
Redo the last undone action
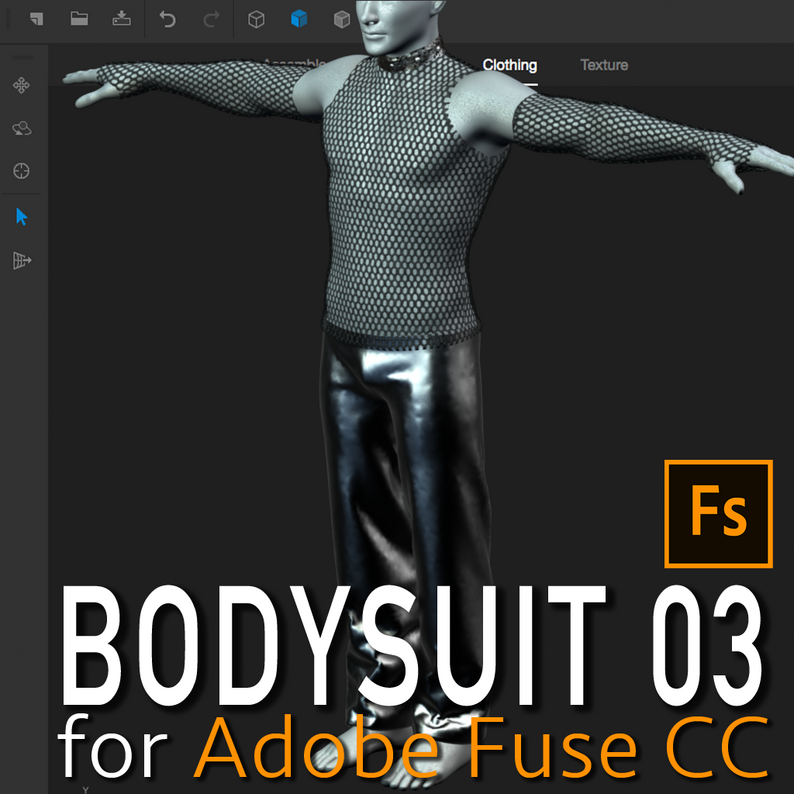tap(211, 19)
